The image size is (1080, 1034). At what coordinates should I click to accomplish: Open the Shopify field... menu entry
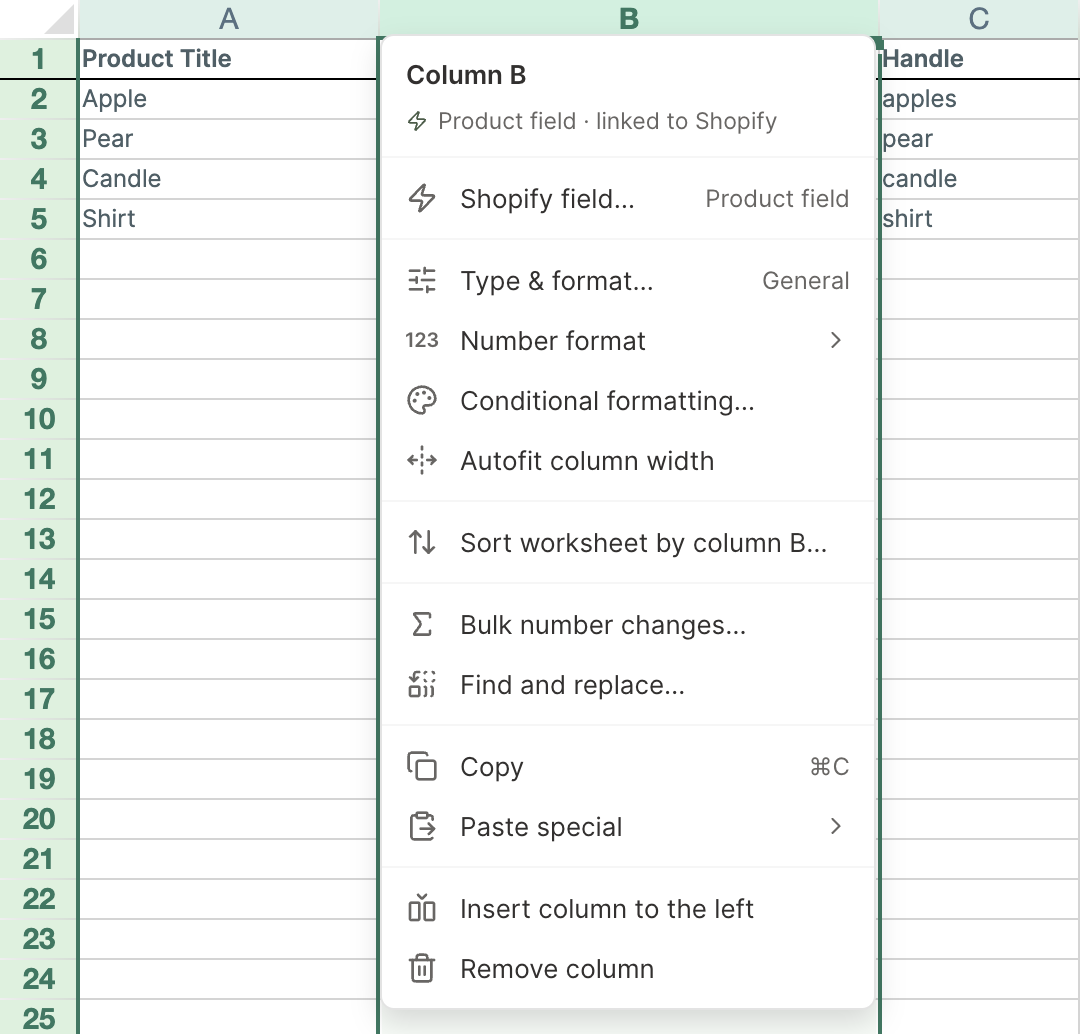[627, 198]
